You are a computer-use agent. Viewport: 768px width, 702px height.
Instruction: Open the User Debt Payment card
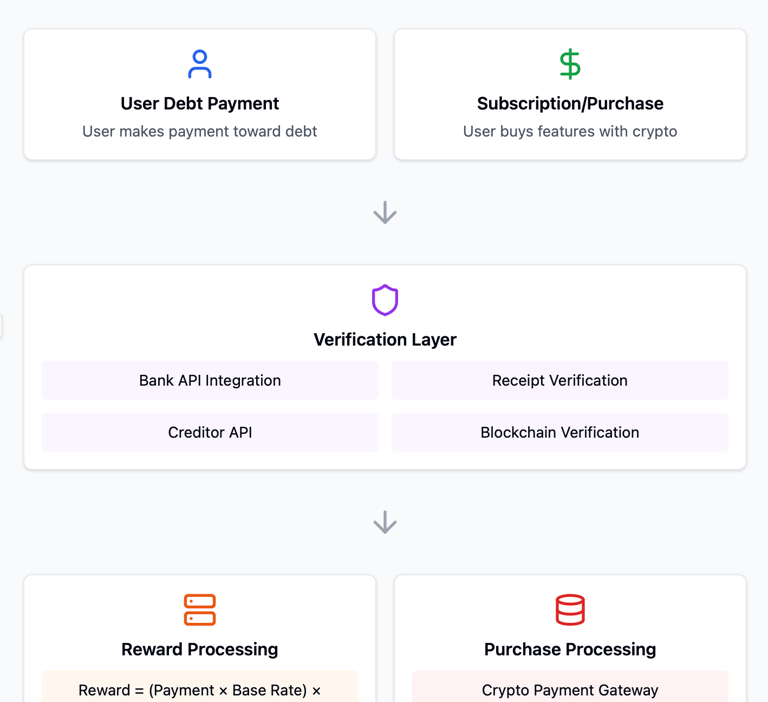200,94
